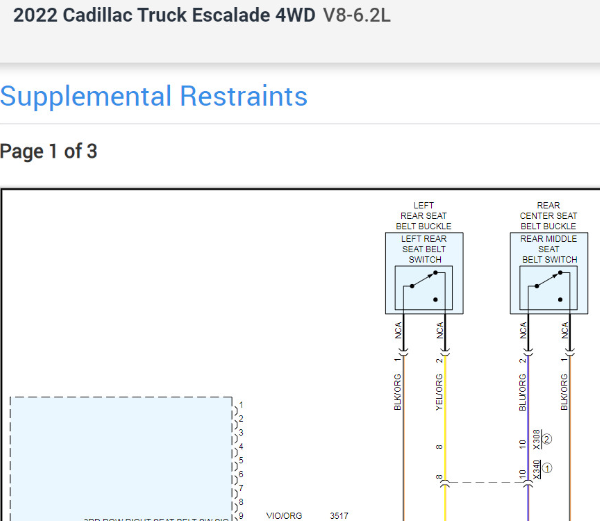Click the BLK/ORG label under rear center buckle
This screenshot has width=600, height=521.
(564, 392)
